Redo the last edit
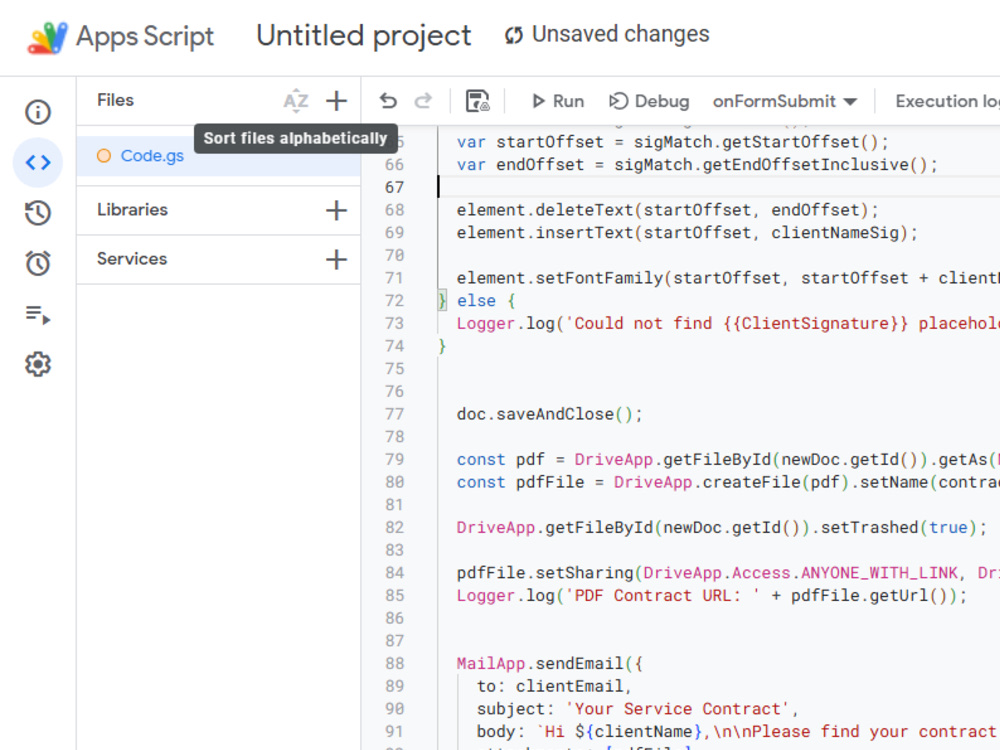 coord(423,101)
